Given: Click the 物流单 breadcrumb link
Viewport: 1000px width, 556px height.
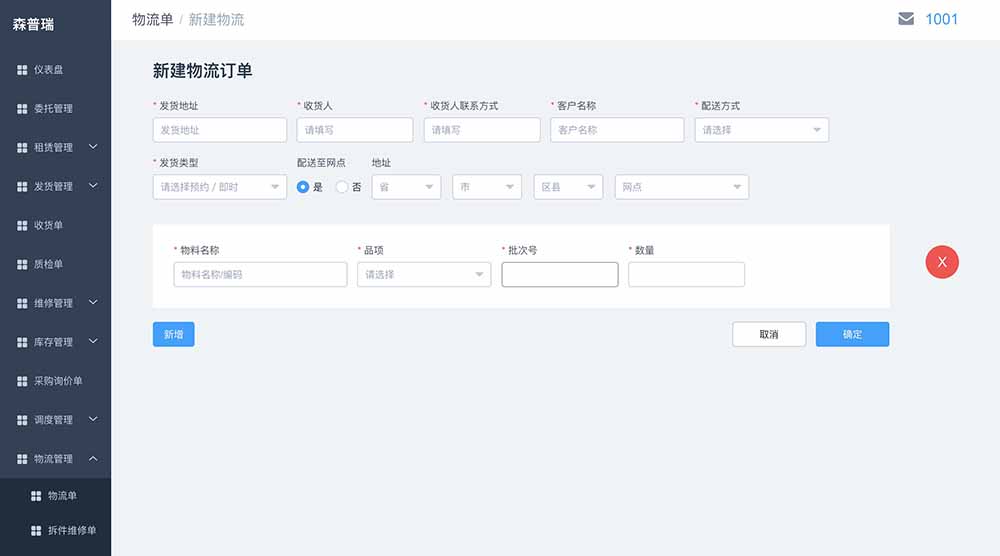Looking at the screenshot, I should click(152, 19).
